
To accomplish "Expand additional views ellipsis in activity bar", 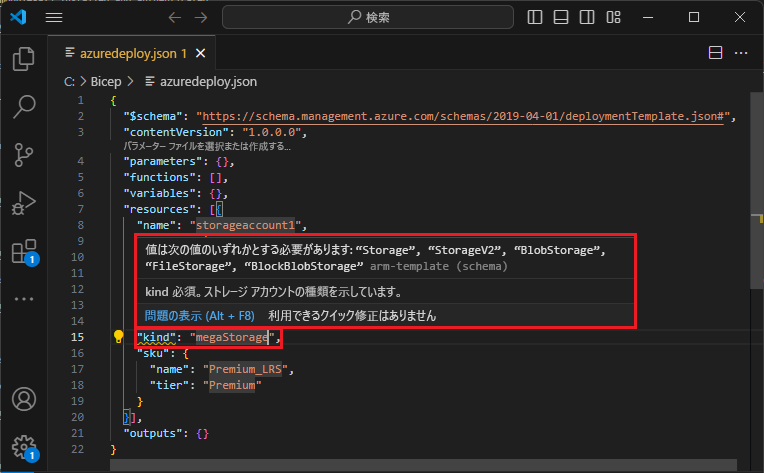I will click(23, 299).
